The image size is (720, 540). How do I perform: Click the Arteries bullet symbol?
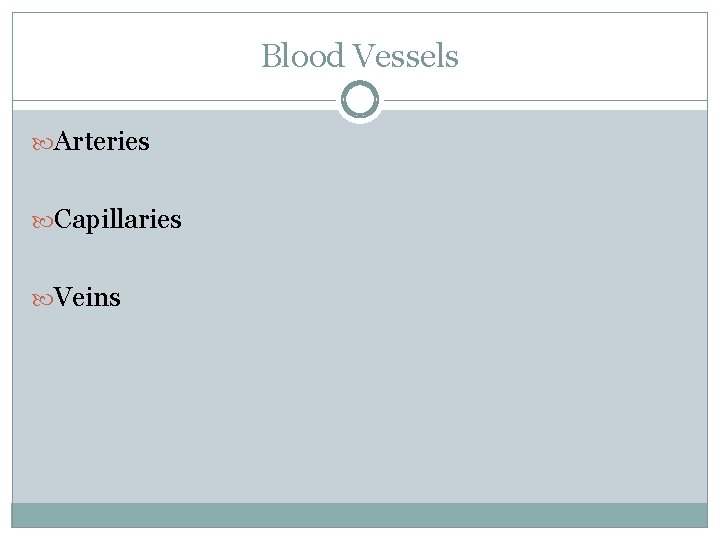click(44, 142)
